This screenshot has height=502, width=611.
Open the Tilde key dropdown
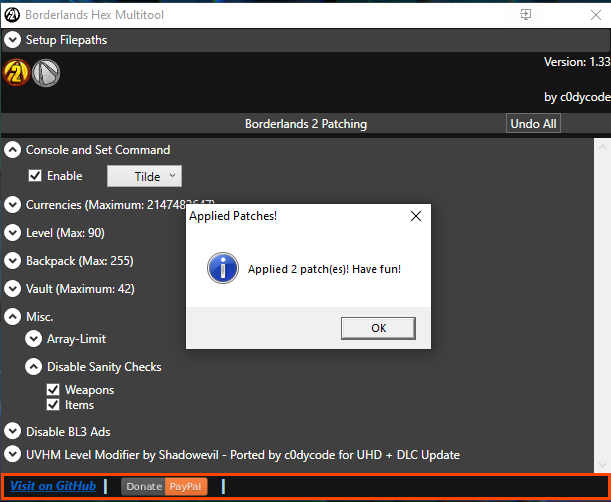tap(145, 176)
